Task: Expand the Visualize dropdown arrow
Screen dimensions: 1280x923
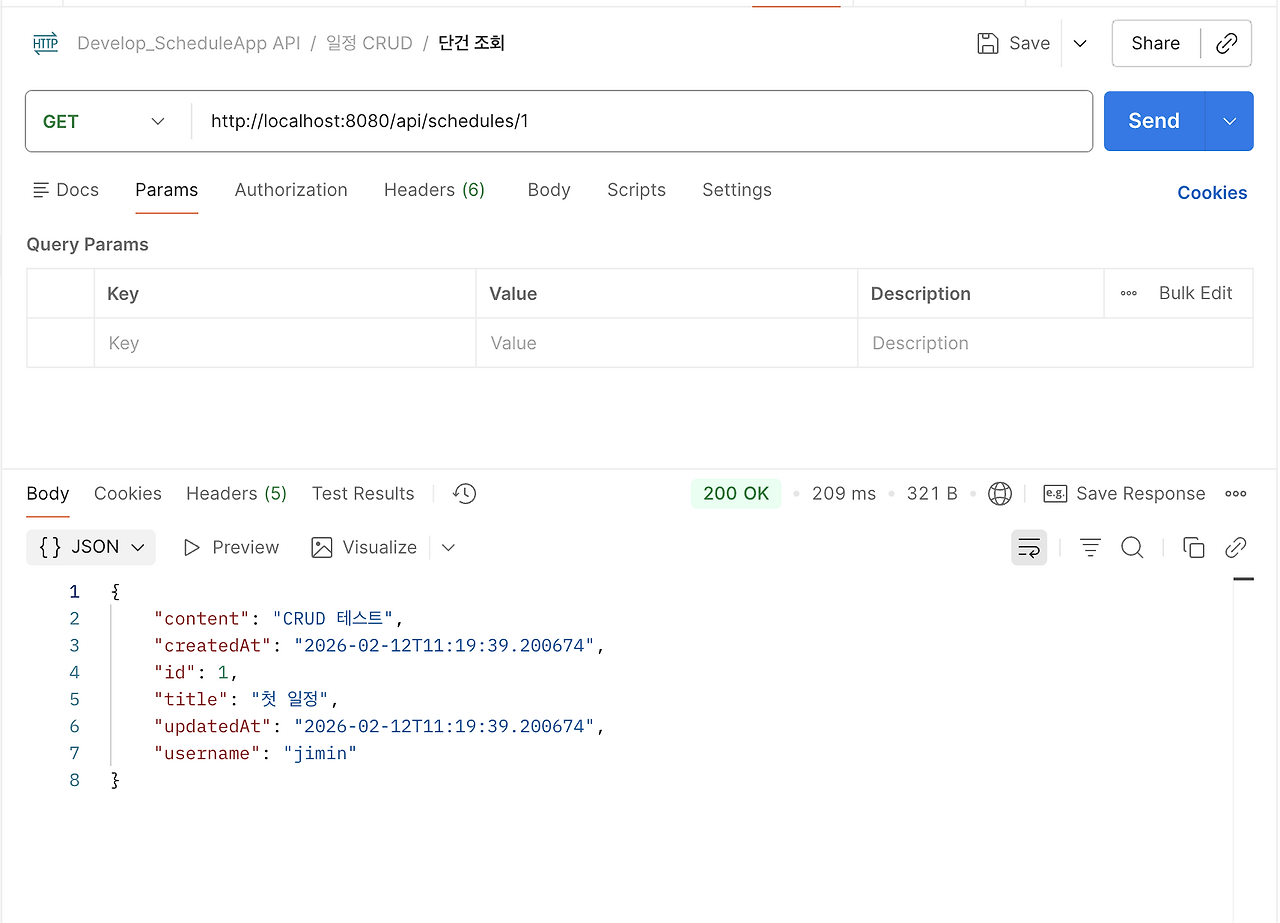Action: pyautogui.click(x=448, y=547)
